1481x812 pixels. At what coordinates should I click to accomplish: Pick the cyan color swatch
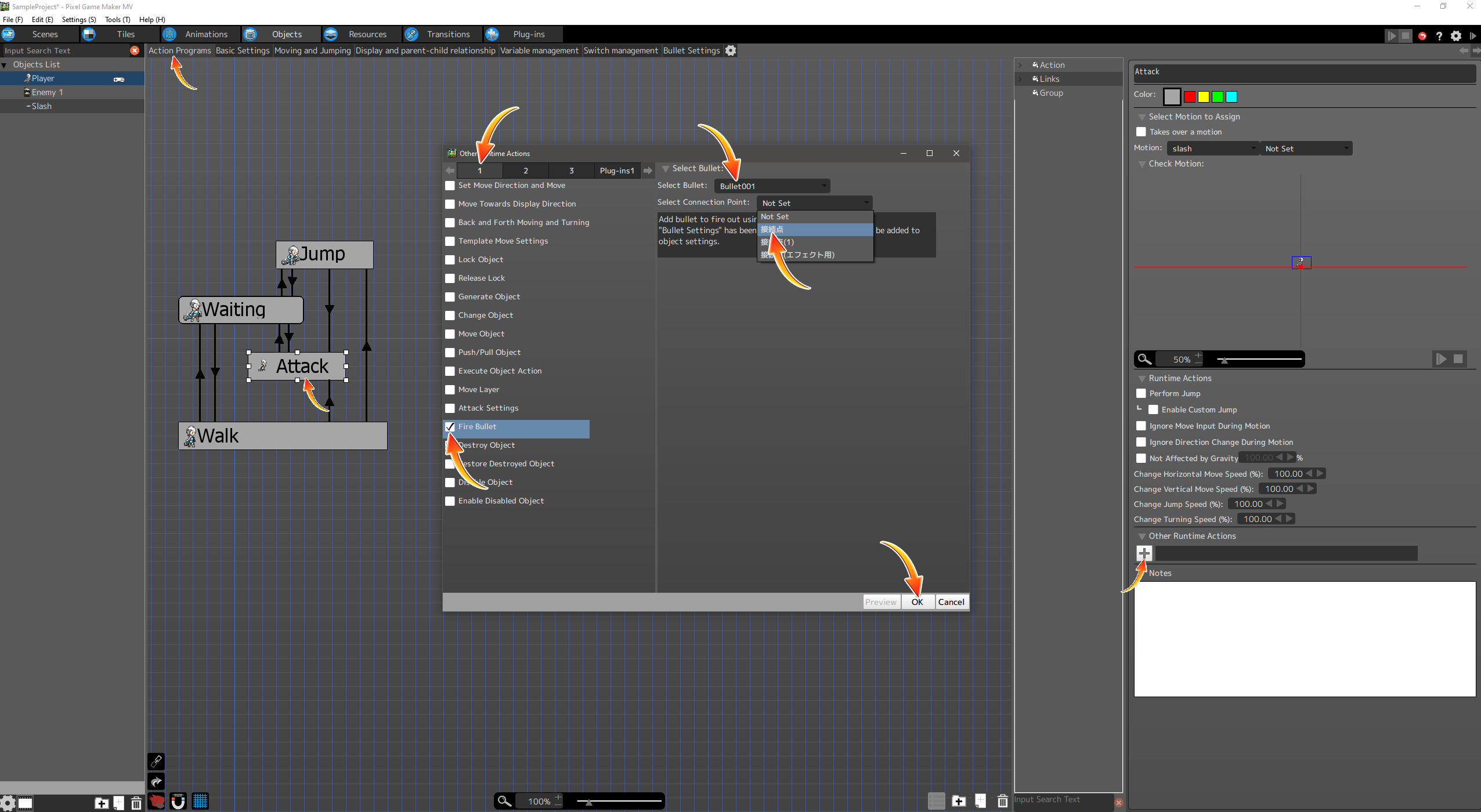coord(1231,97)
